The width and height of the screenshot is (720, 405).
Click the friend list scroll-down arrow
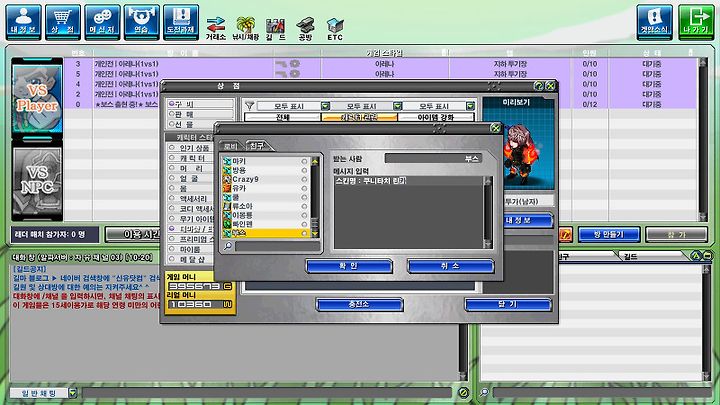[315, 234]
